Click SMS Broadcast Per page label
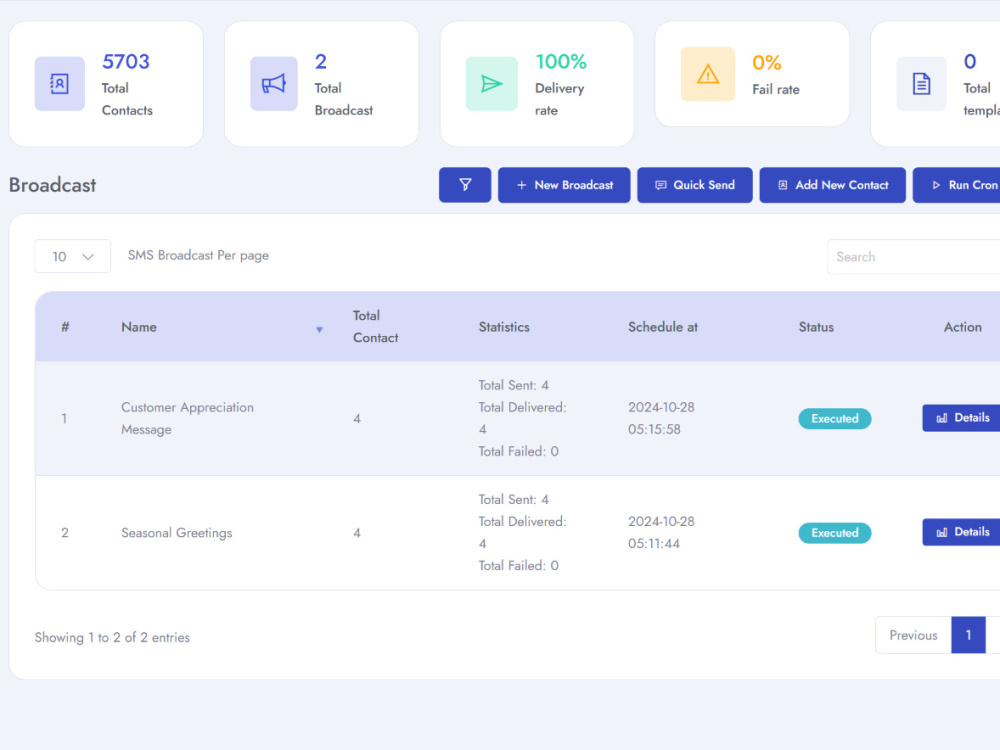Image resolution: width=1000 pixels, height=750 pixels. (x=198, y=255)
